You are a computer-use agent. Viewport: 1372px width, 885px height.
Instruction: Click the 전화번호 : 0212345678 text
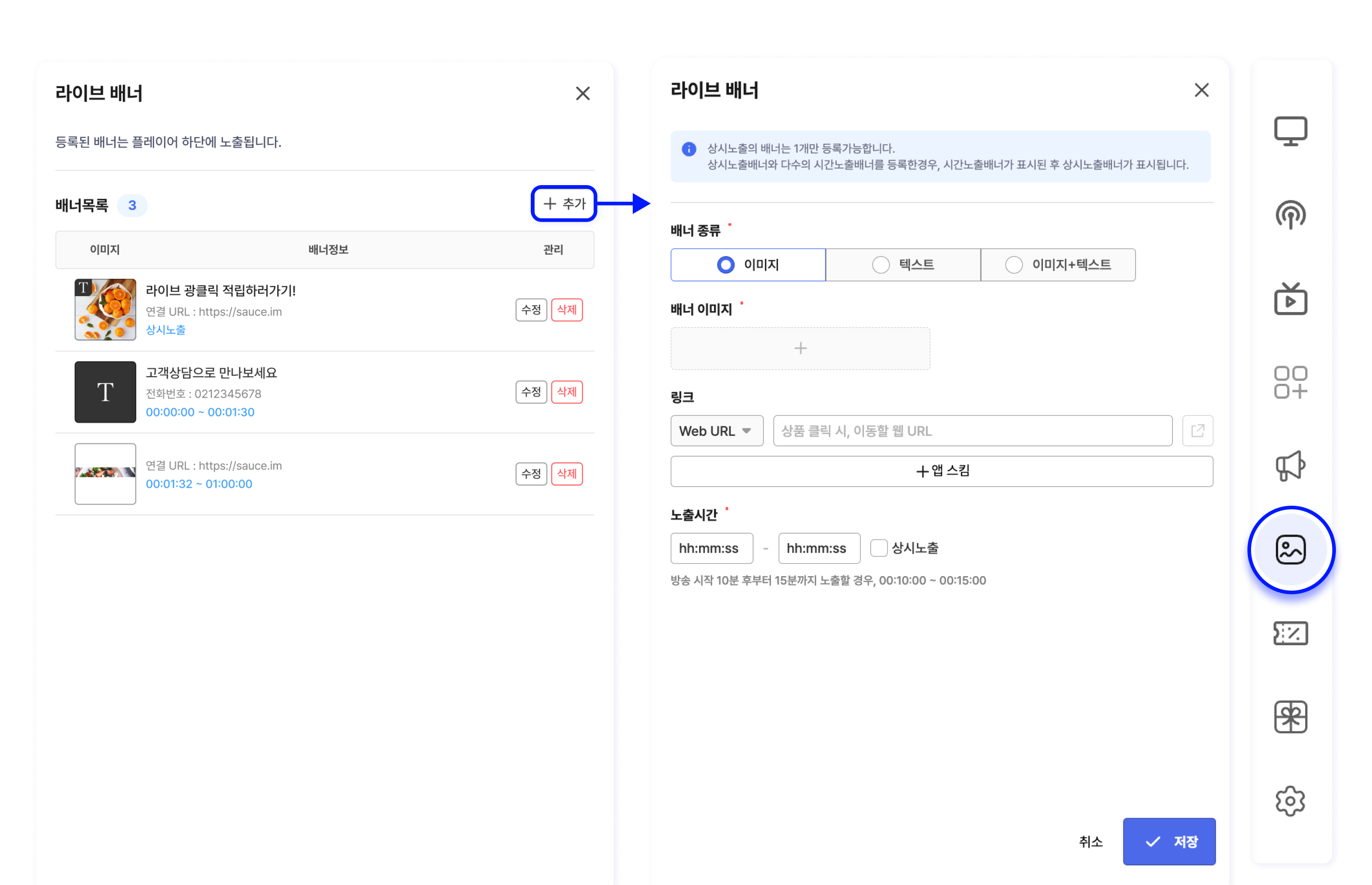tap(203, 394)
